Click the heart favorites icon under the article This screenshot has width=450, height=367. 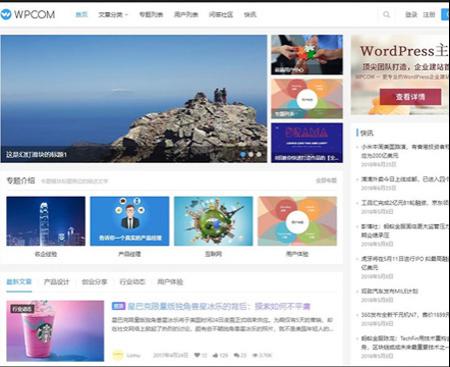click(197, 355)
